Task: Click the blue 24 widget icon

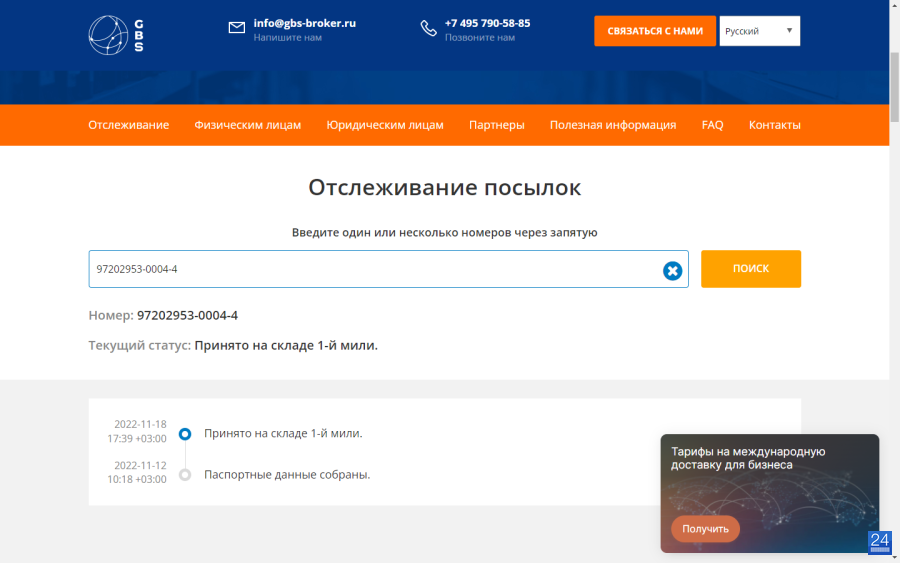Action: (879, 542)
